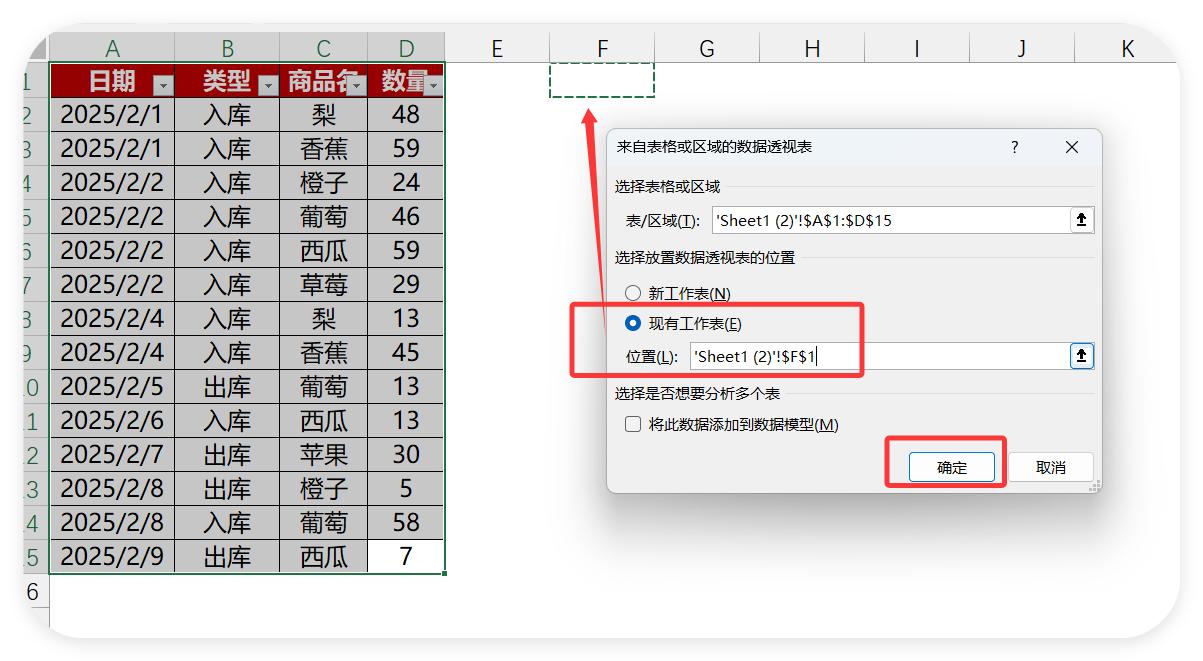Open the 数量 column filter dropdown

point(433,85)
